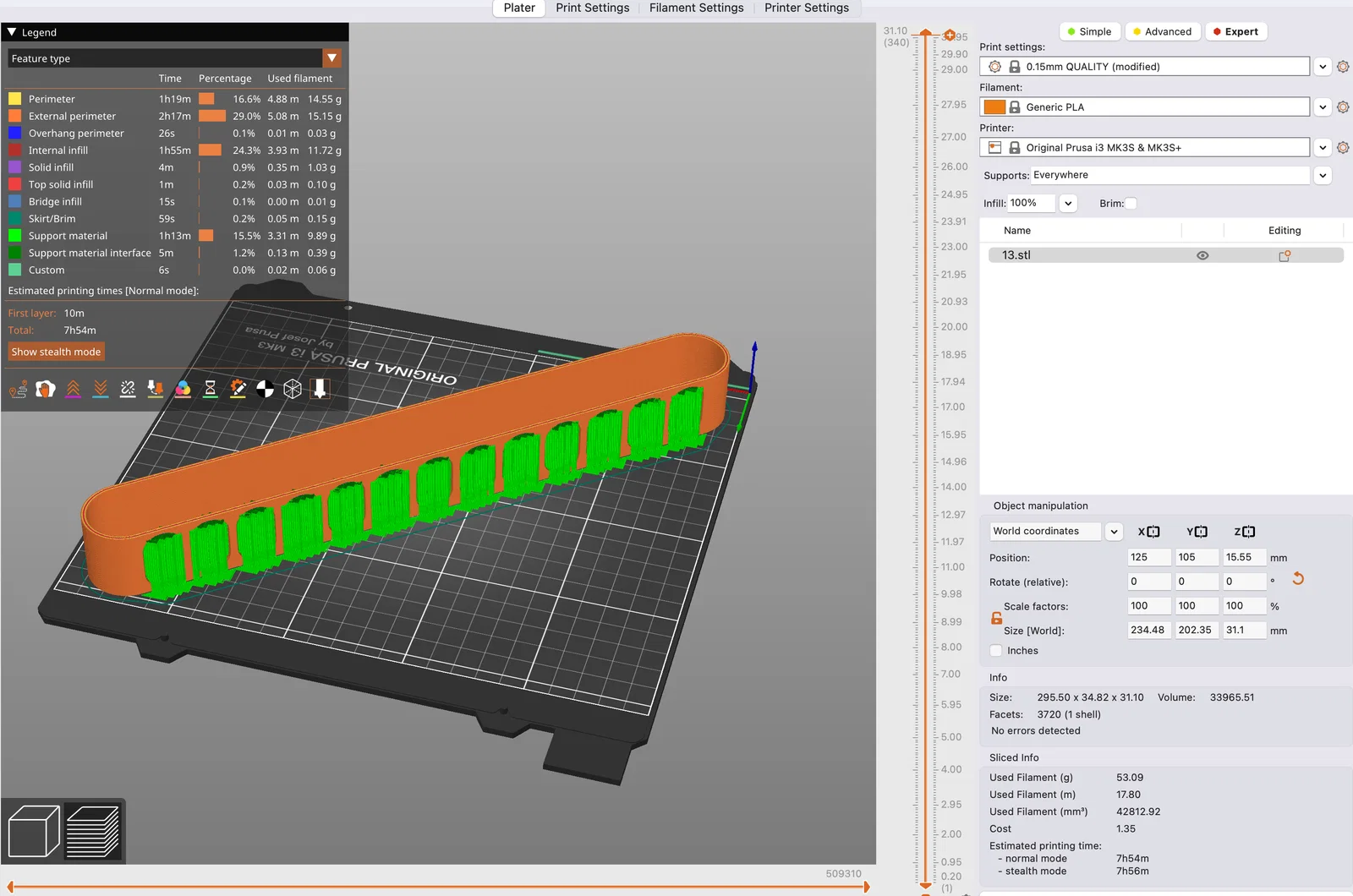
Task: Toggle color changes icon with colored circles
Action: 183,389
